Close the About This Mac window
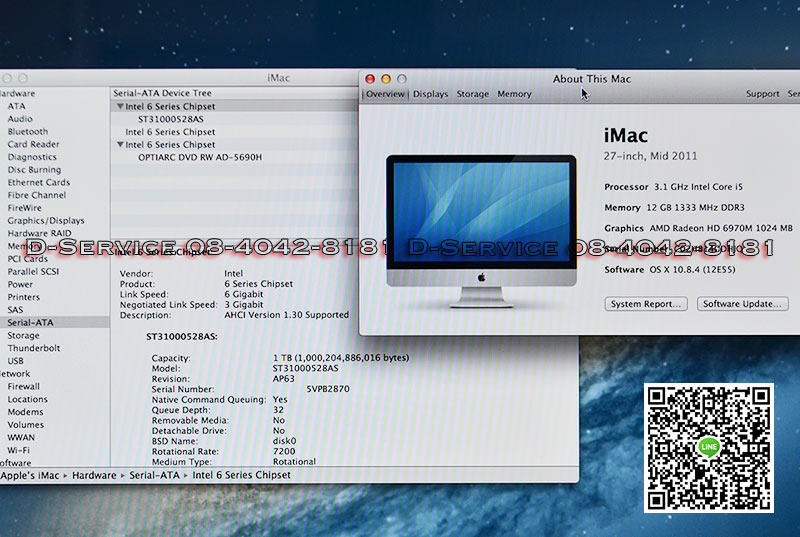 pyautogui.click(x=370, y=79)
